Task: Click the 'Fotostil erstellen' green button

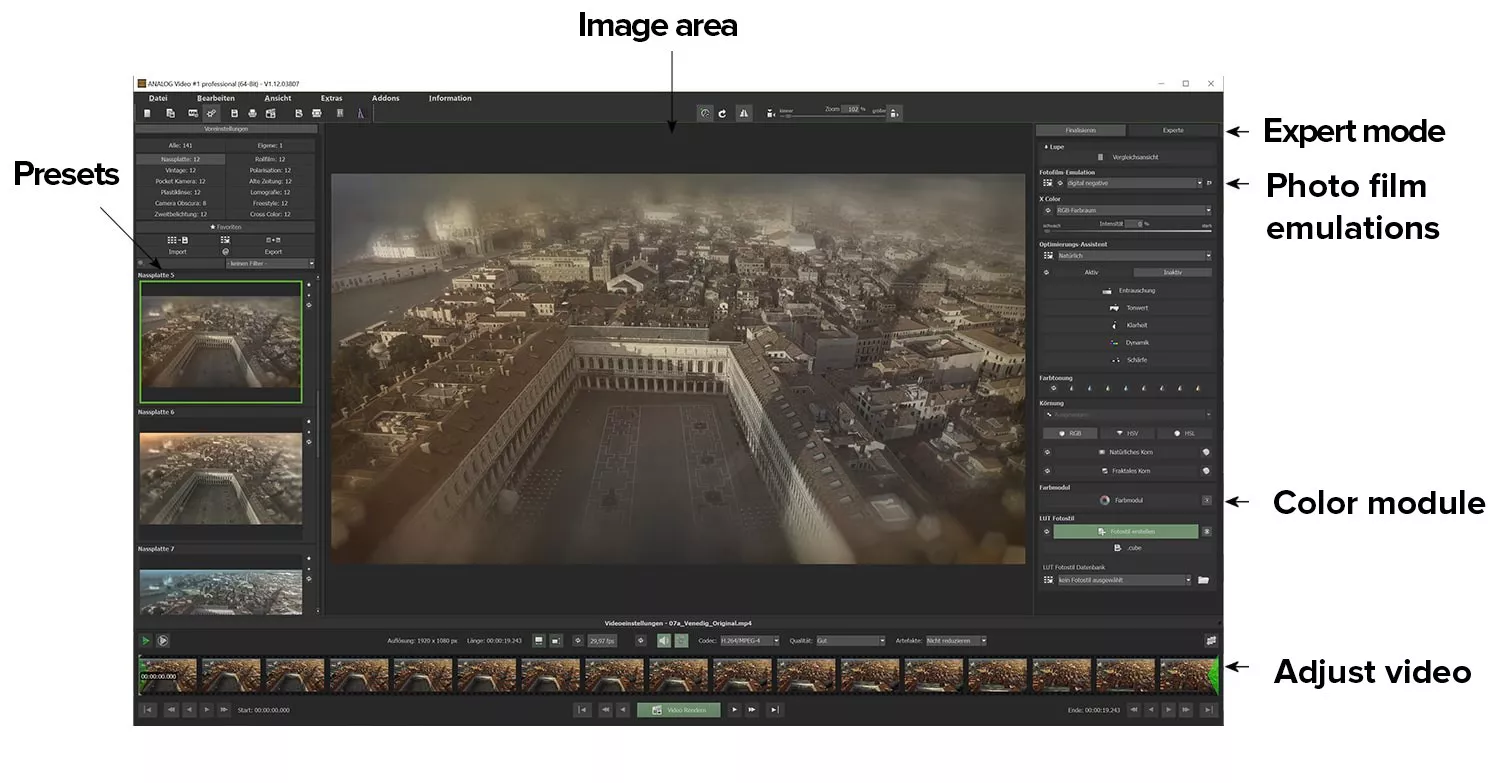Action: click(1126, 532)
